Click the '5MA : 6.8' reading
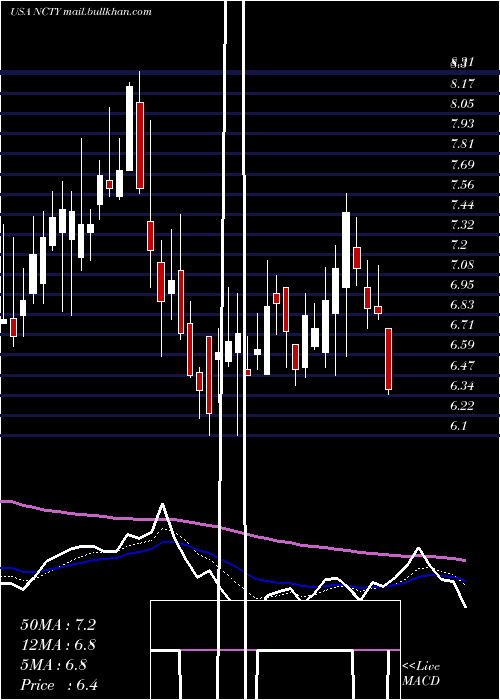This screenshot has width=500, height=700. tap(54, 665)
